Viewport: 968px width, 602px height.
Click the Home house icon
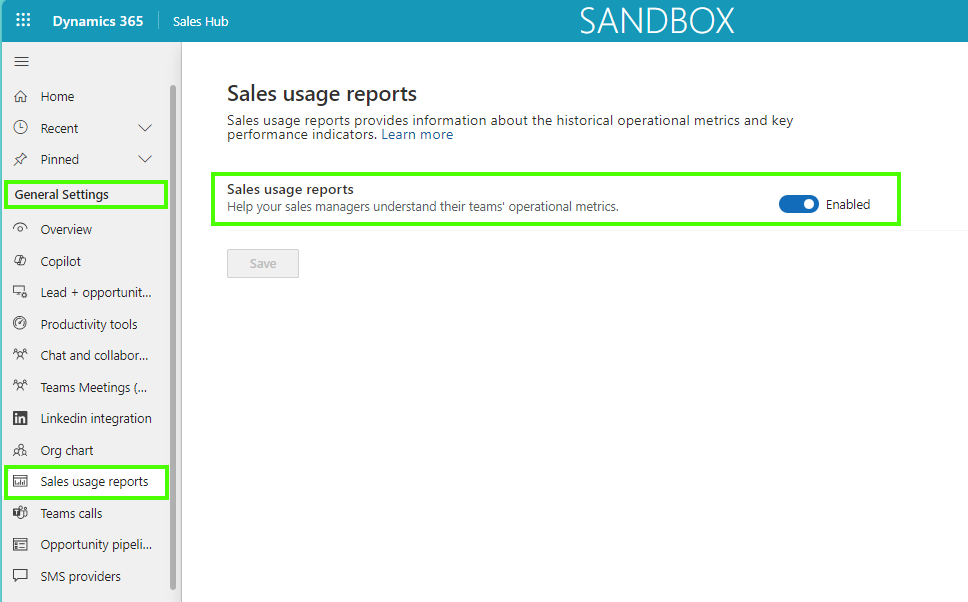20,96
